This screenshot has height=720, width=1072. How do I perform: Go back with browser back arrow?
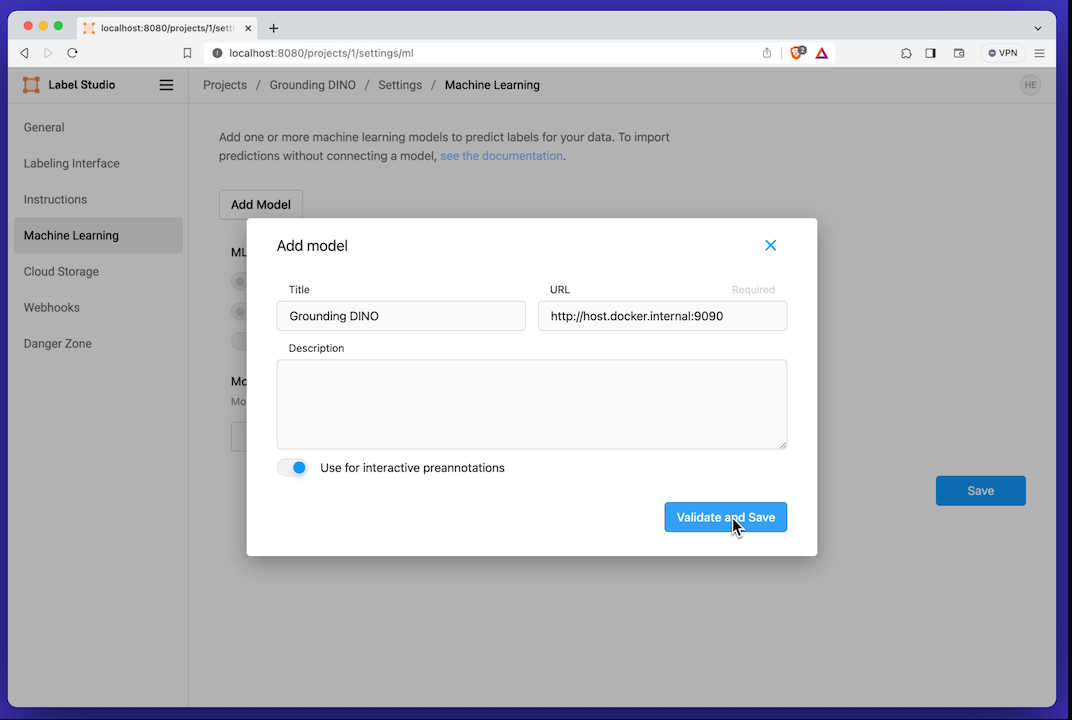25,53
